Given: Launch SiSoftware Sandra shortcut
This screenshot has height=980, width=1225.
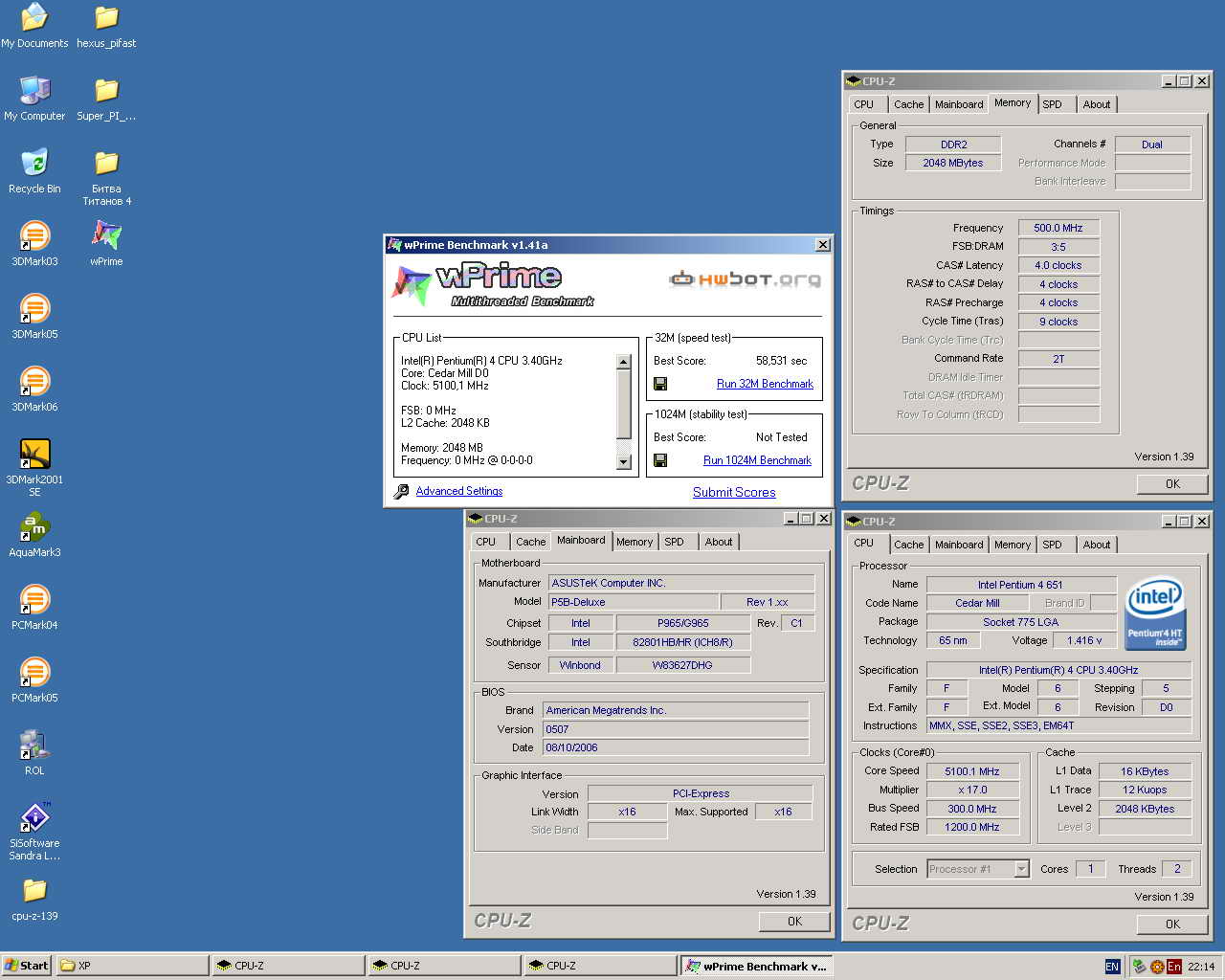Looking at the screenshot, I should click(x=34, y=832).
